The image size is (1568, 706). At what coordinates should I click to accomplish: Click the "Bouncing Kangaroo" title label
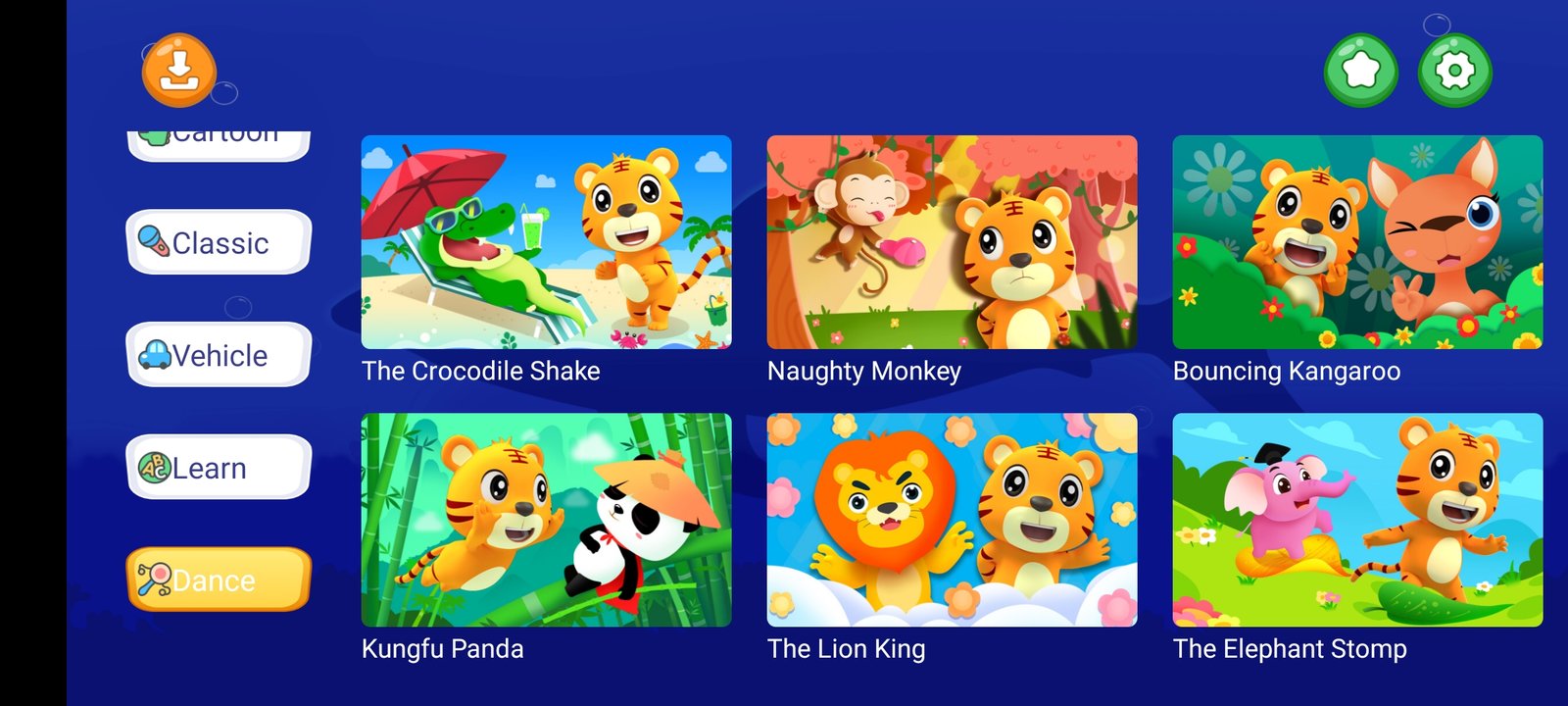[1287, 372]
